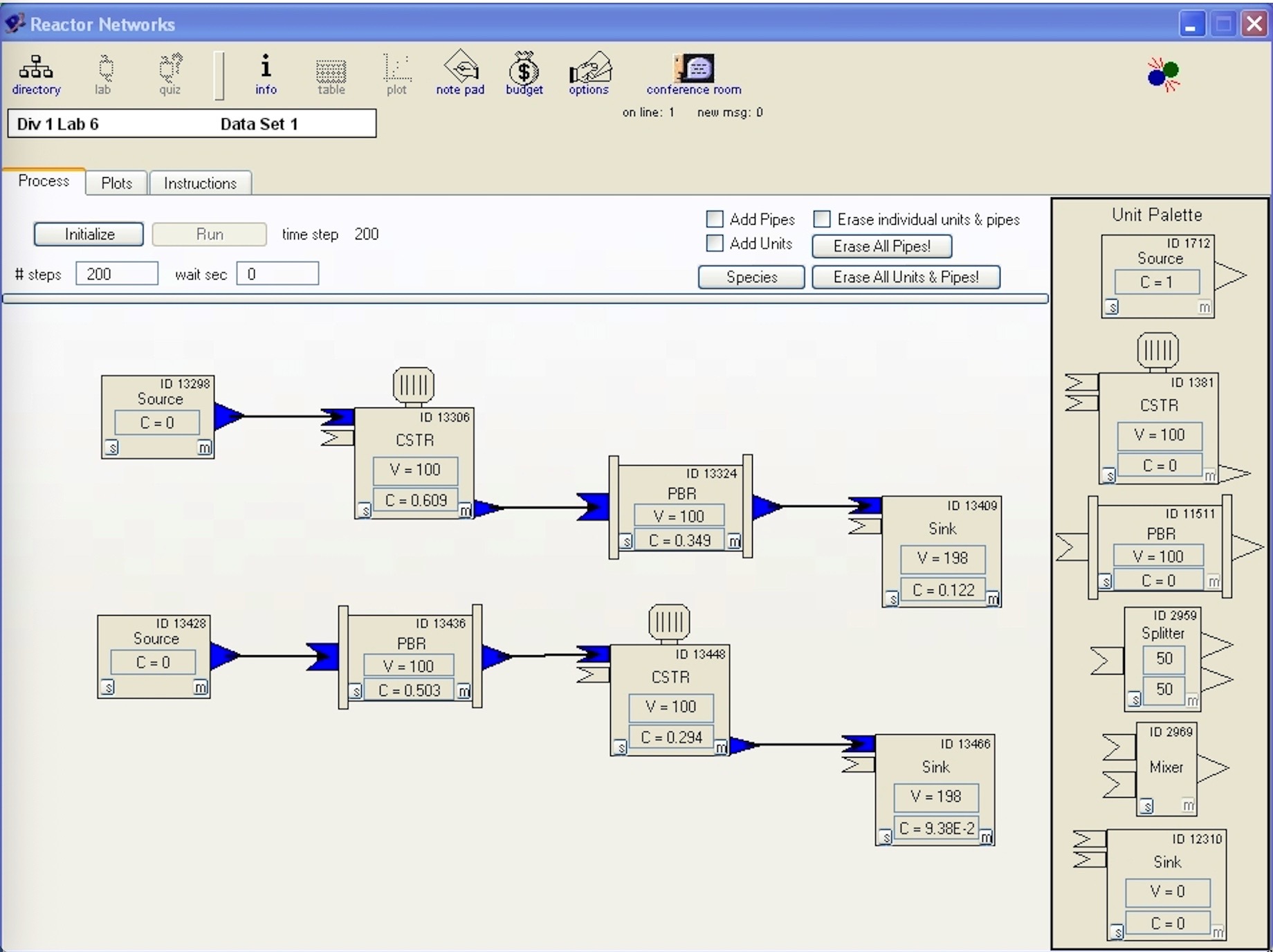
Task: Click the 'm' button on palette Mixer
Action: 1188,805
